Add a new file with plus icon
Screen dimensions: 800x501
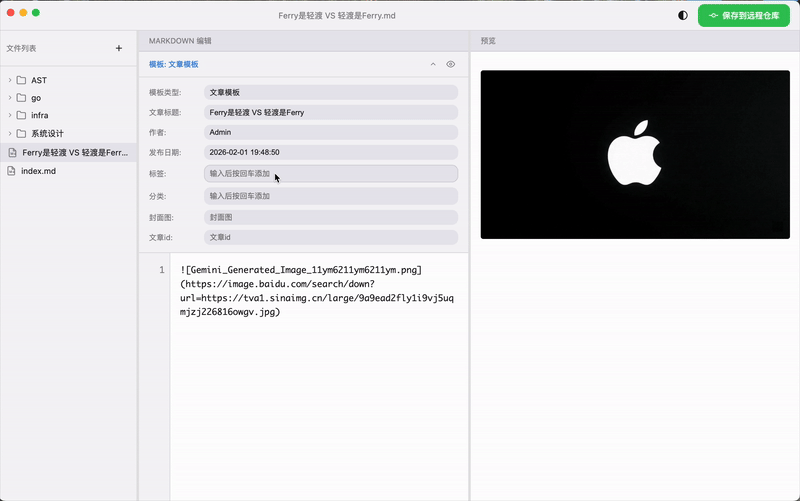[x=119, y=48]
